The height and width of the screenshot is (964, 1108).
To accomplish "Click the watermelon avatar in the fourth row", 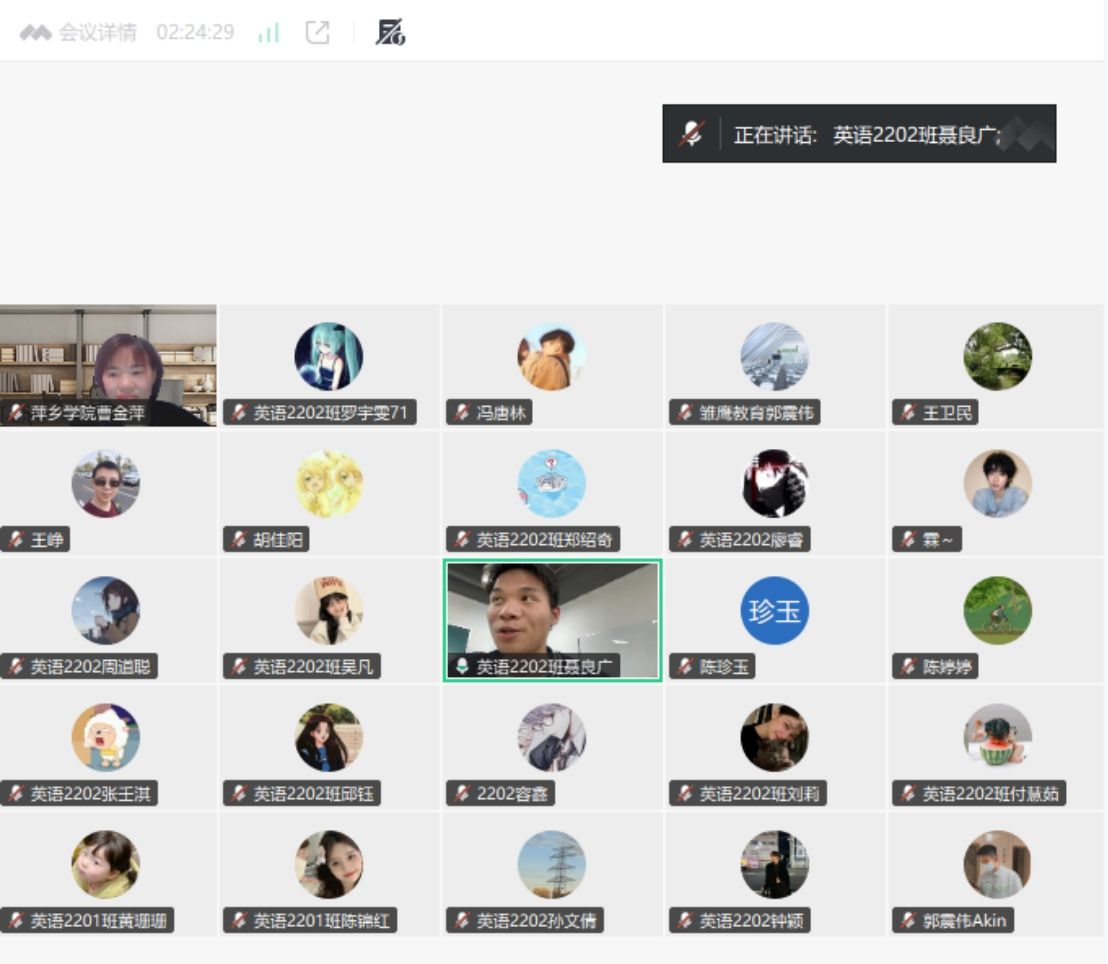I will 997,737.
